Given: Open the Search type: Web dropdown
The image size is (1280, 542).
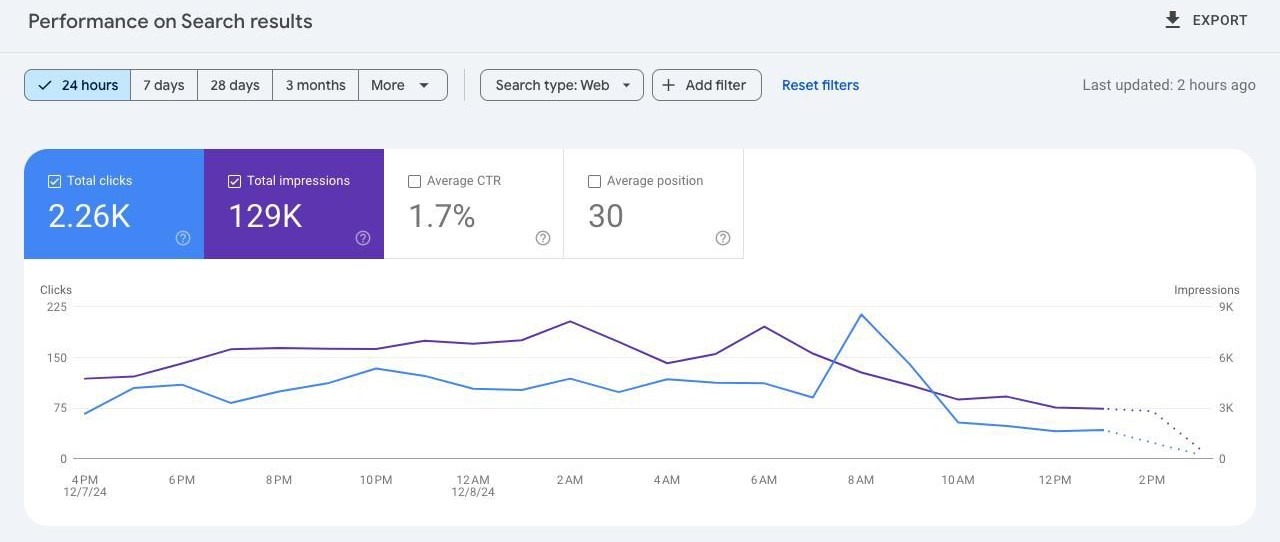Looking at the screenshot, I should [x=561, y=85].
